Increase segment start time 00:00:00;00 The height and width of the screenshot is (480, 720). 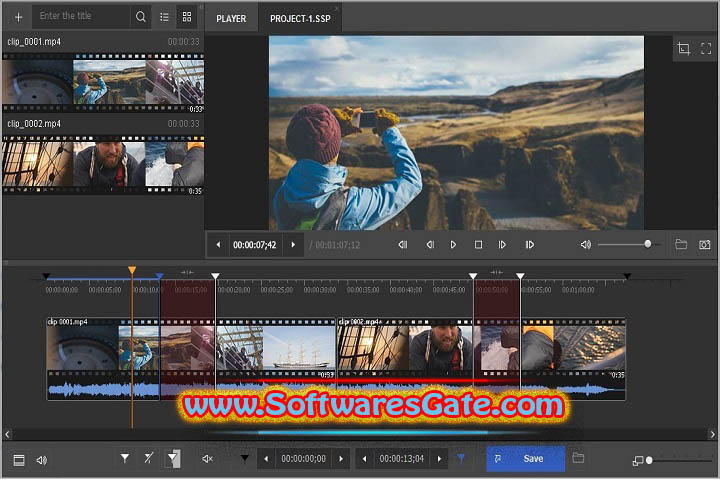click(x=340, y=459)
